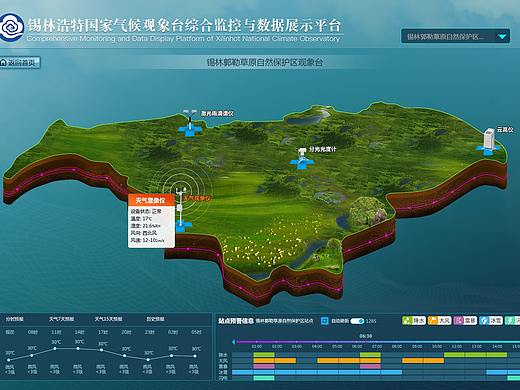Click the observatory logo icon

[12, 27]
